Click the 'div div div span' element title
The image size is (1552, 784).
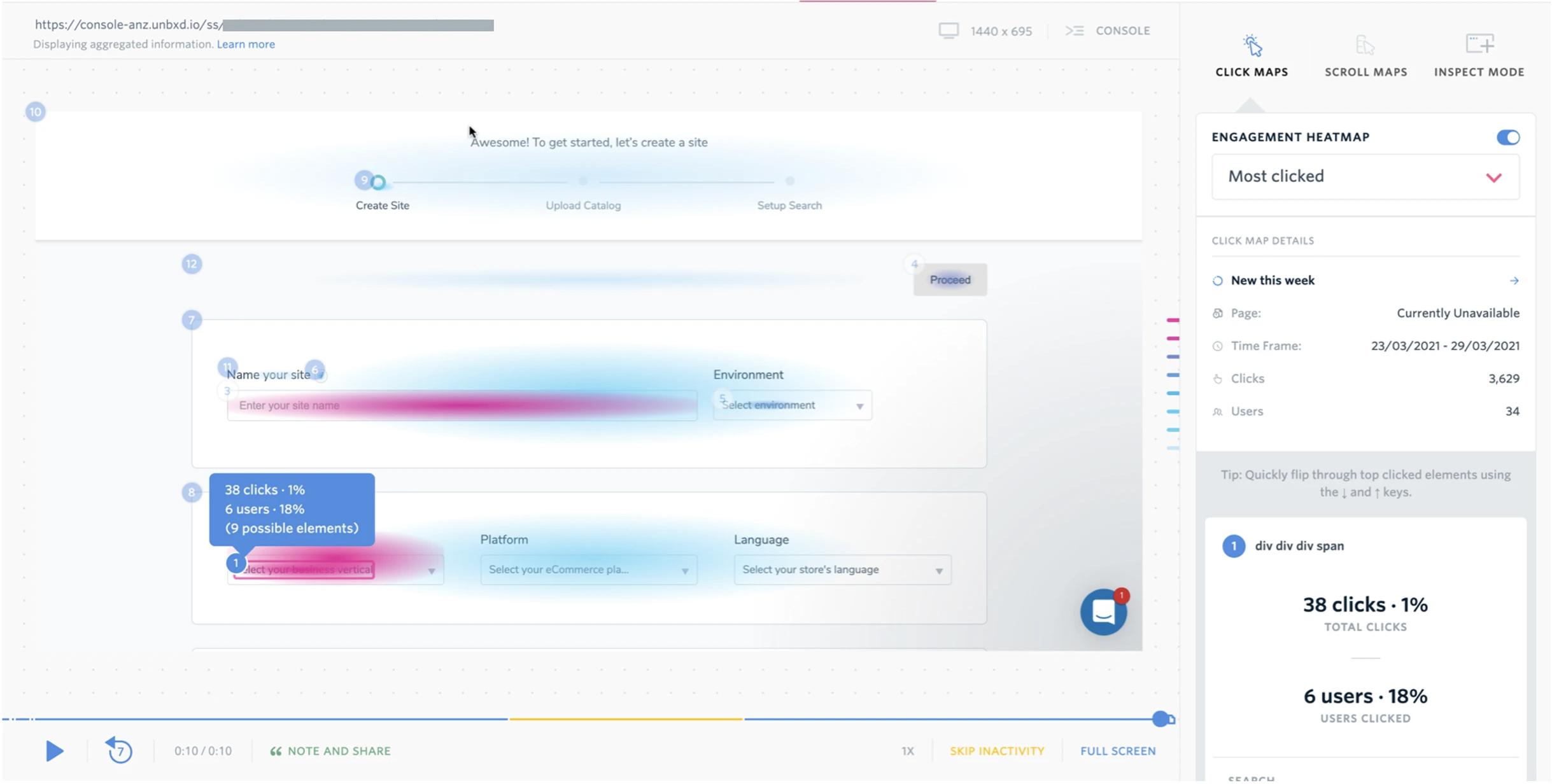(1299, 546)
